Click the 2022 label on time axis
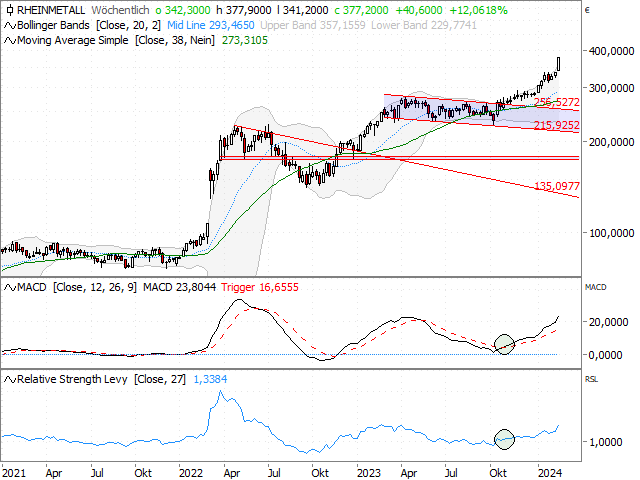This screenshot has height=480, width=640. pos(191,473)
